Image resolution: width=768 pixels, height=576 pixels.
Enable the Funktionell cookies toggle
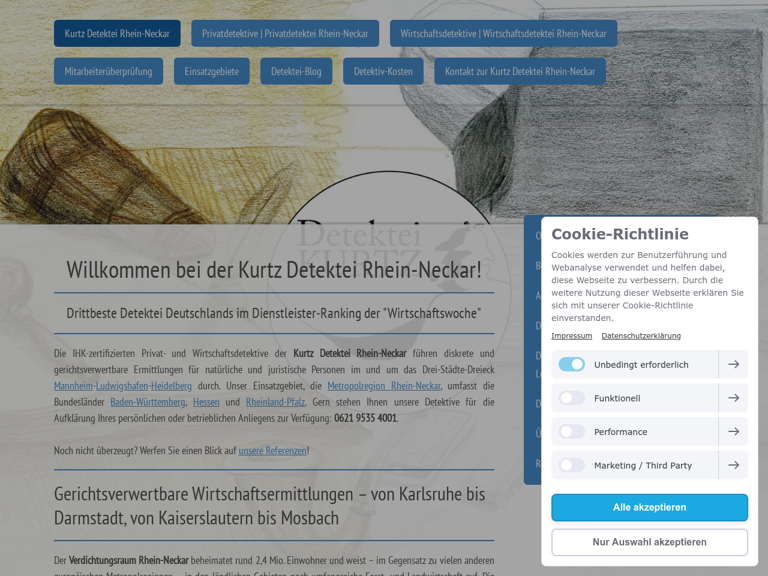tap(571, 398)
